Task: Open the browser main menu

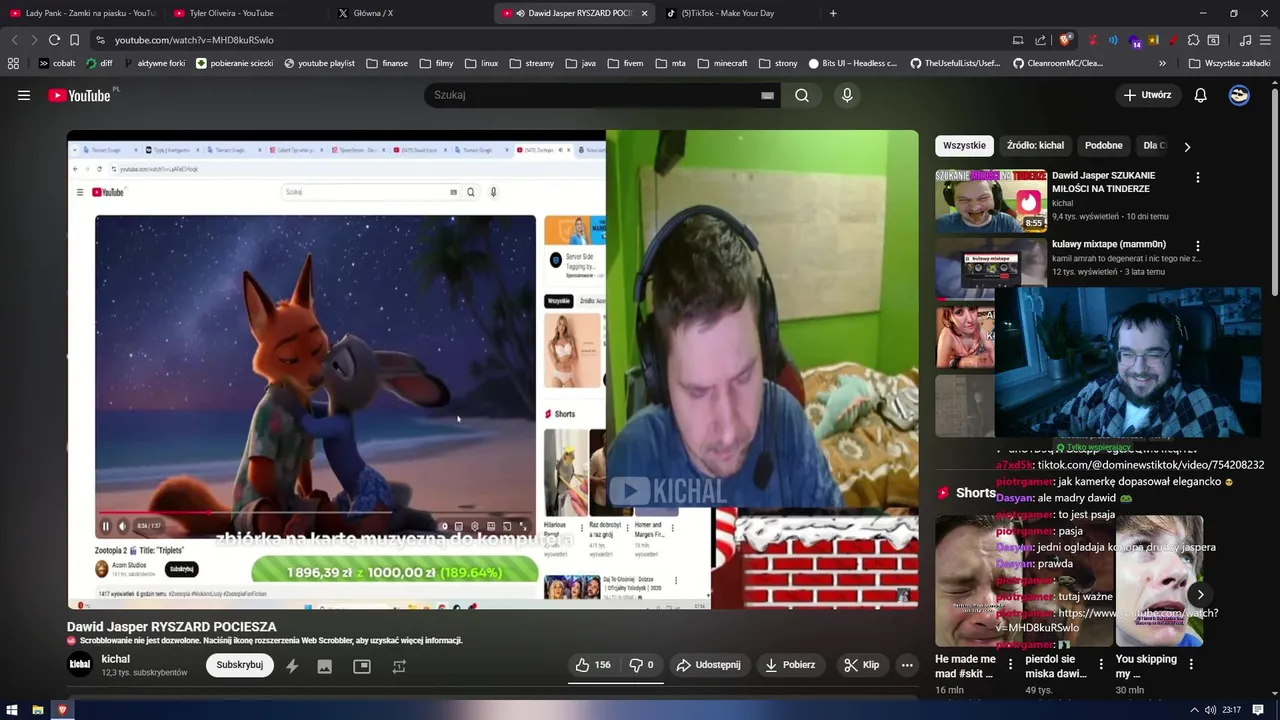Action: 1265,40
